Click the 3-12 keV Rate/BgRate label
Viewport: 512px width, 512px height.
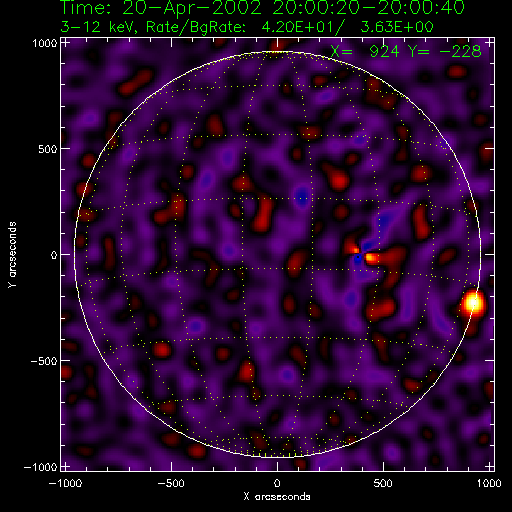point(247,27)
